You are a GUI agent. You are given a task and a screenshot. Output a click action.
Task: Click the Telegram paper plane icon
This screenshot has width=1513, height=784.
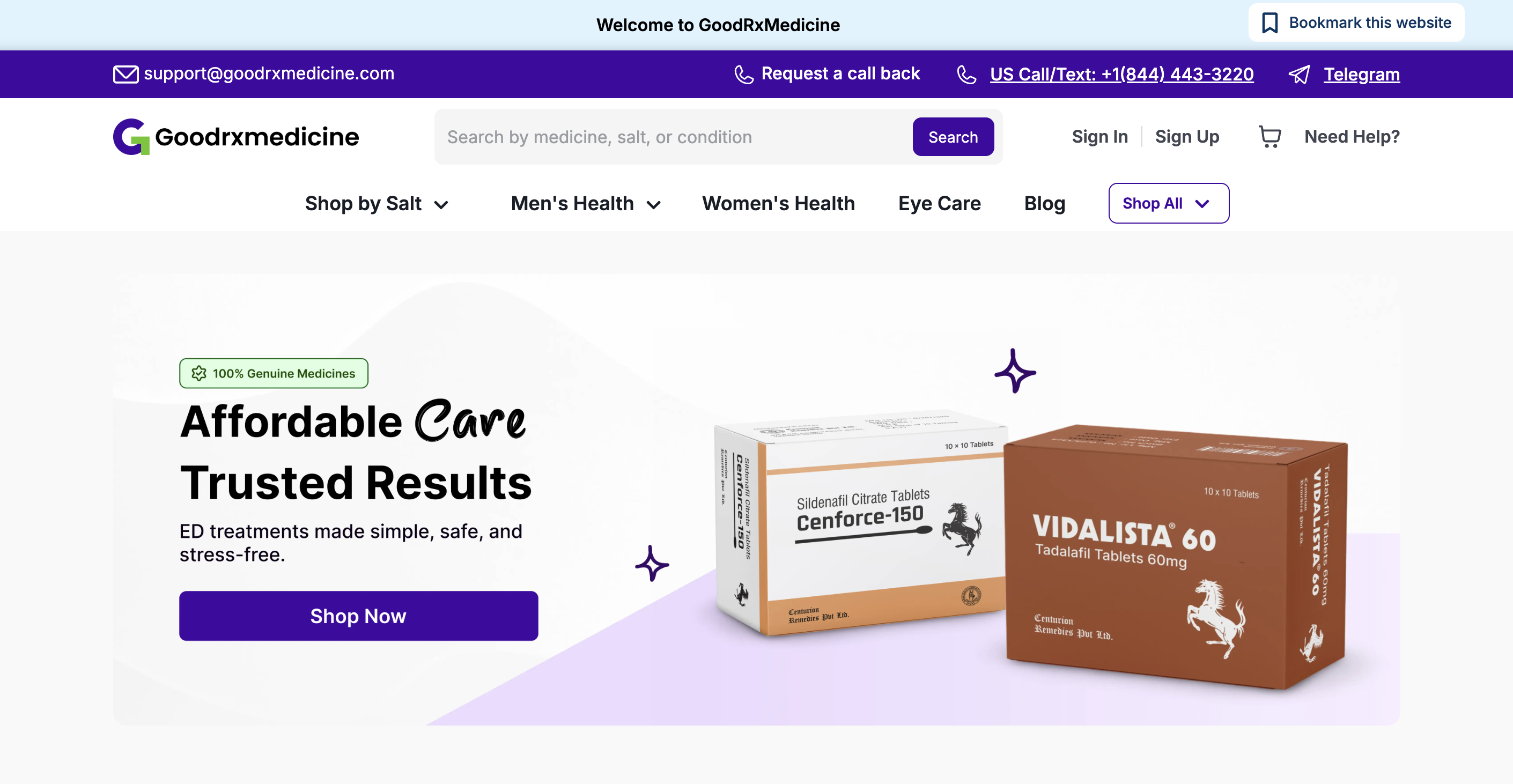(1299, 75)
